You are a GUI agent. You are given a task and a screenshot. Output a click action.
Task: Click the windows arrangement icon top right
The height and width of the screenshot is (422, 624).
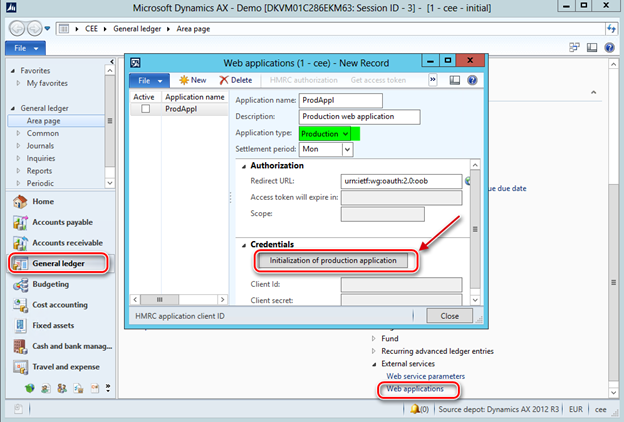tap(574, 48)
